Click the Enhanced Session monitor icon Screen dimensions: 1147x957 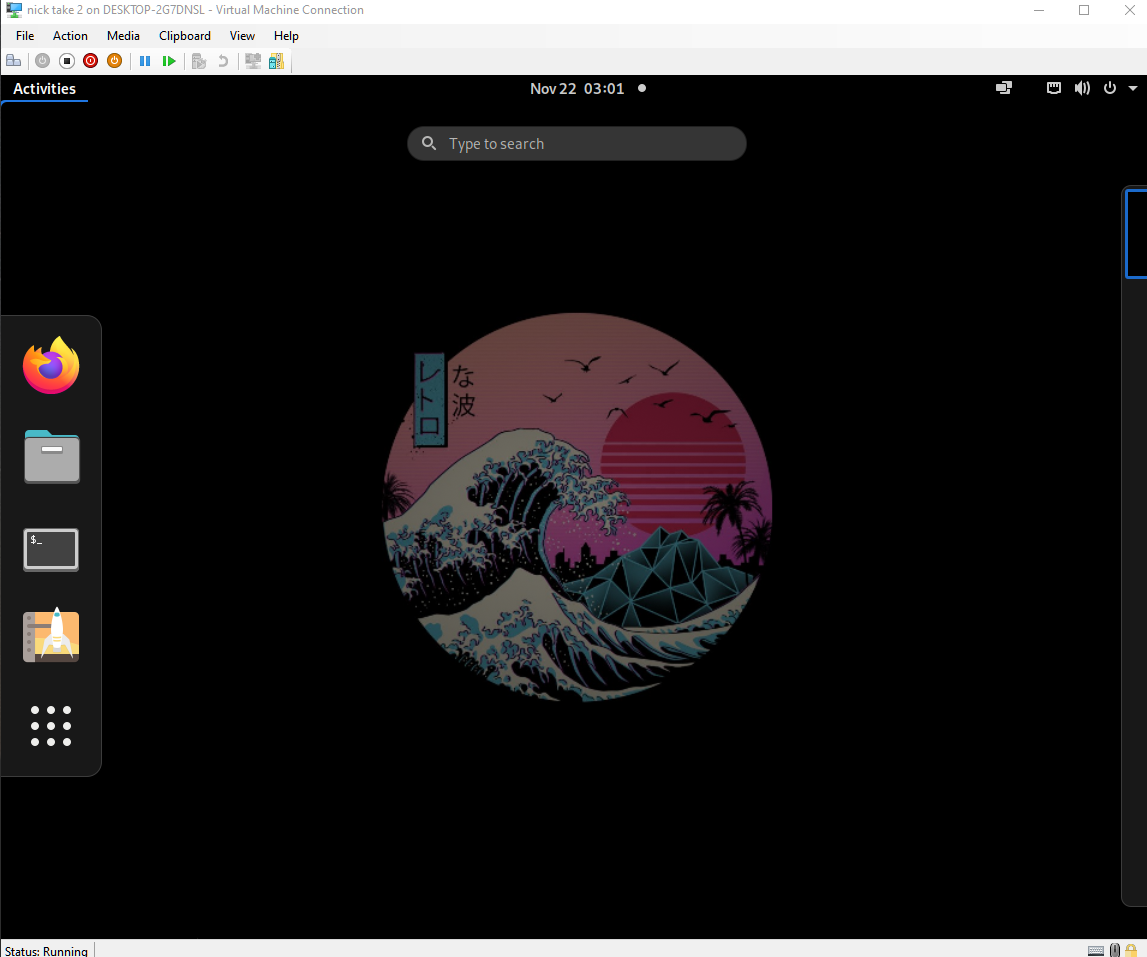[253, 61]
